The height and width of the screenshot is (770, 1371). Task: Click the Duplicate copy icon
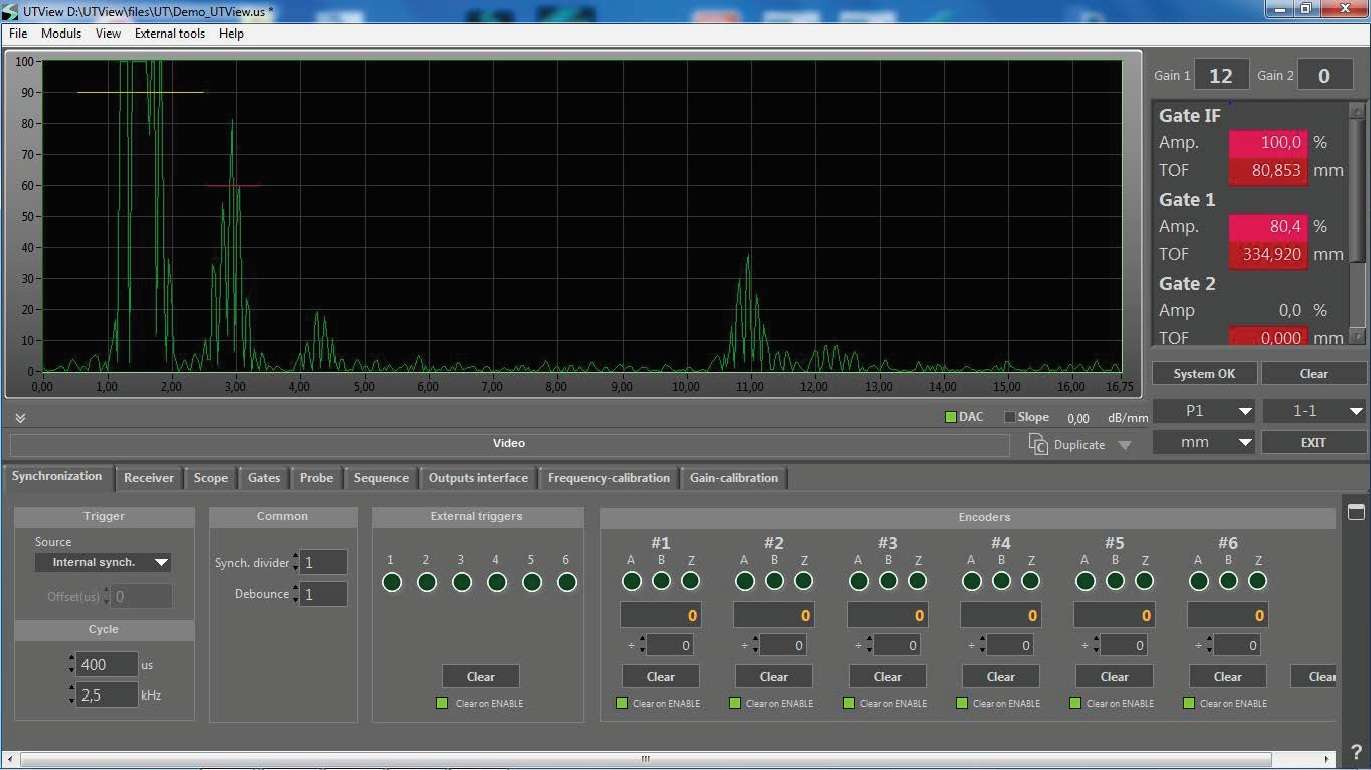(1038, 445)
